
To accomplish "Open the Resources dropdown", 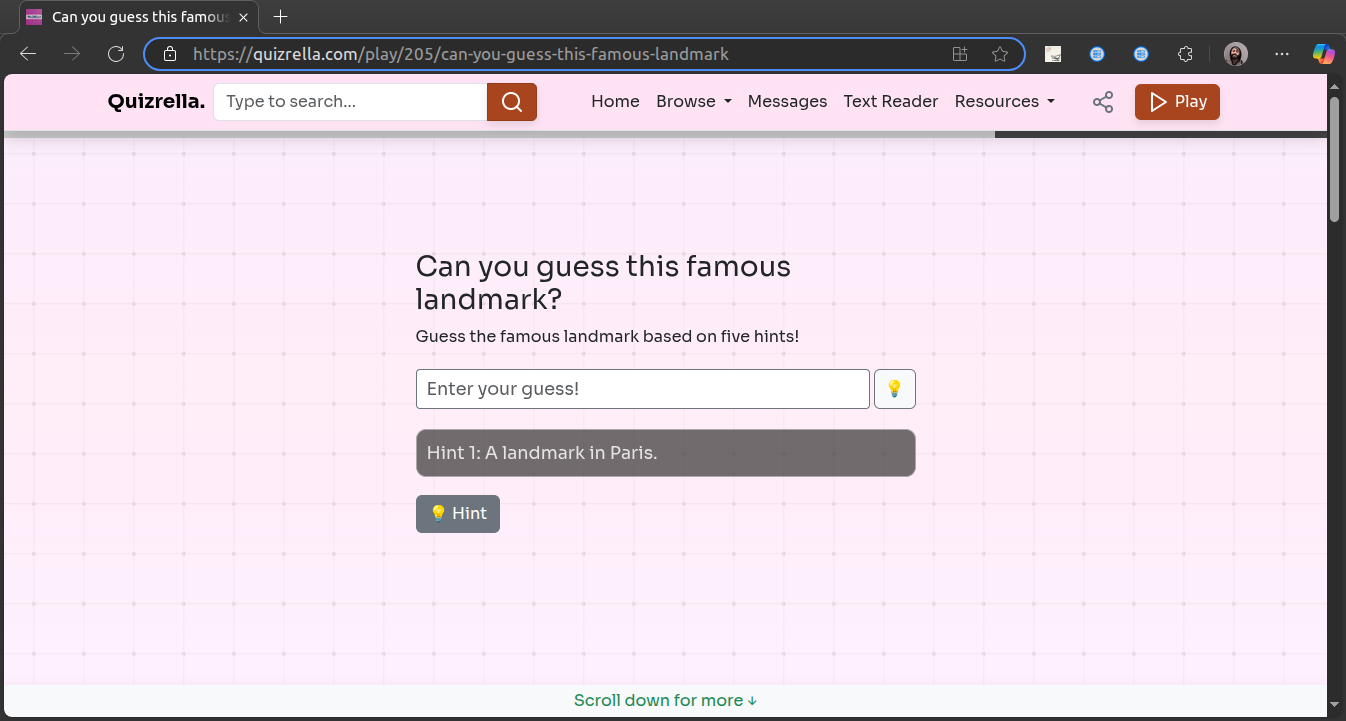I will pos(1005,101).
